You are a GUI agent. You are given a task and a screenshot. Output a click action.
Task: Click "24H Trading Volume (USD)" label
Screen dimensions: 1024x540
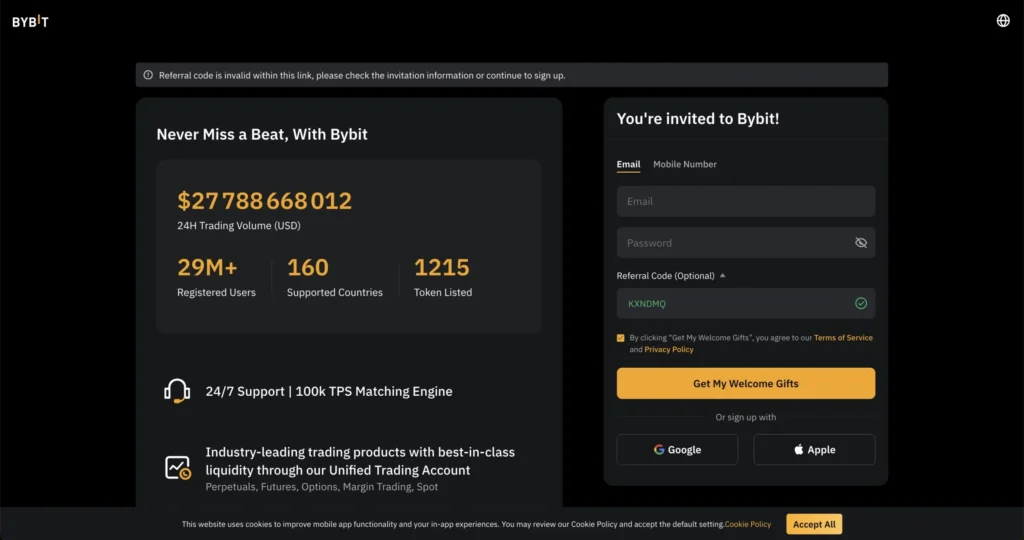(x=238, y=226)
